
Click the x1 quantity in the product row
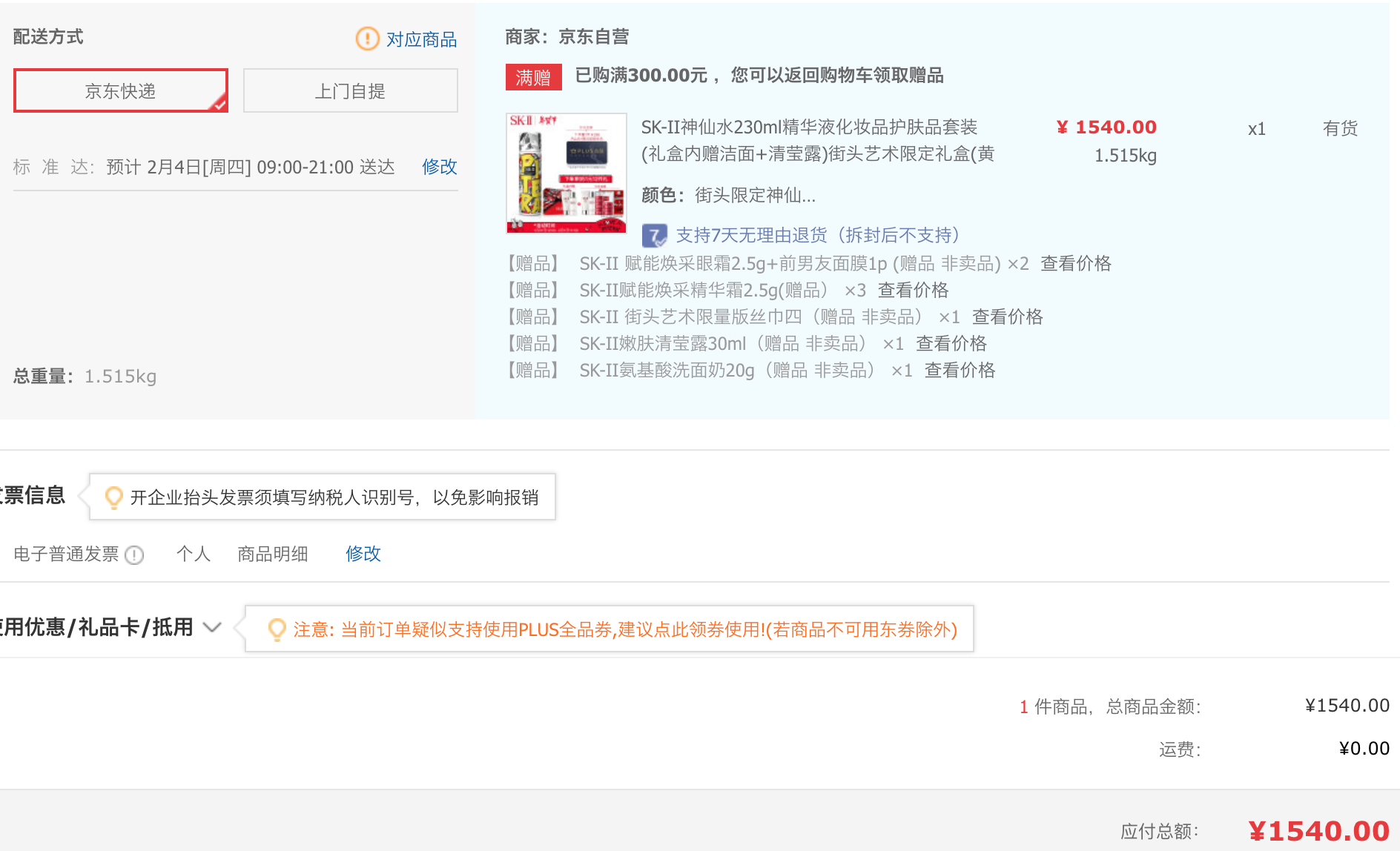[1257, 129]
